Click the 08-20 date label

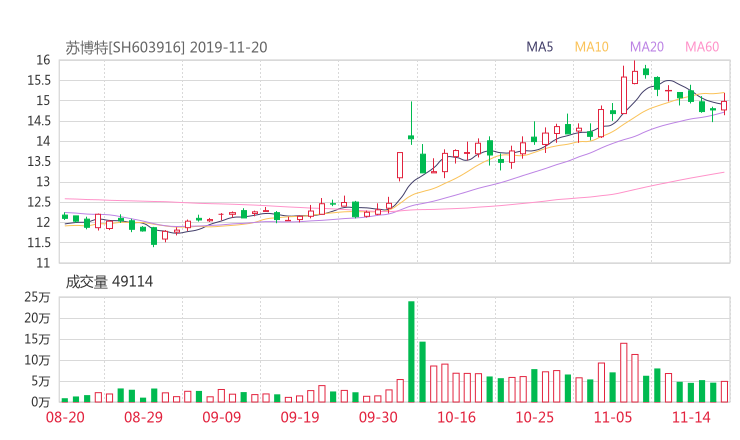65,417
